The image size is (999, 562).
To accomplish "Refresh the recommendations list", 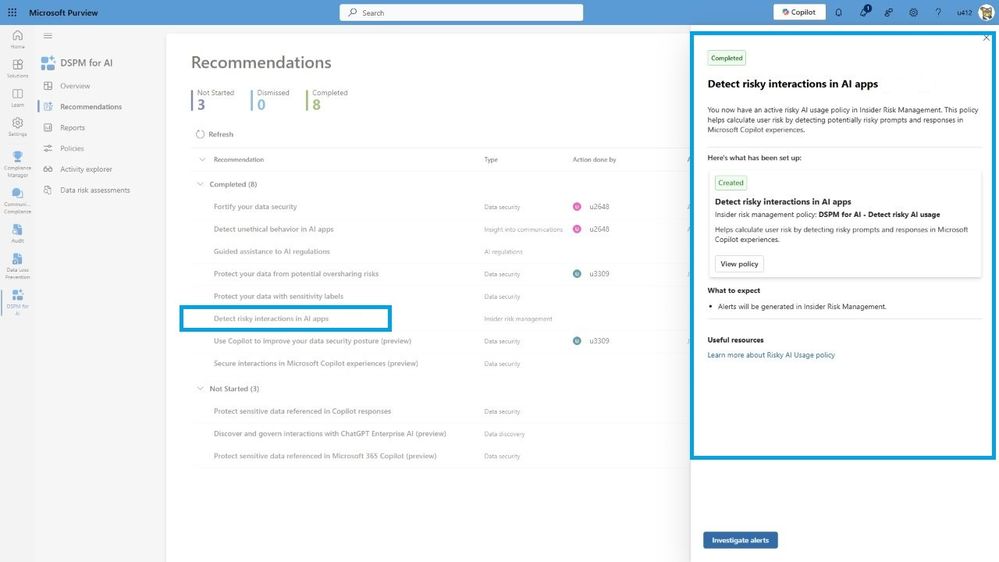I will [x=215, y=134].
